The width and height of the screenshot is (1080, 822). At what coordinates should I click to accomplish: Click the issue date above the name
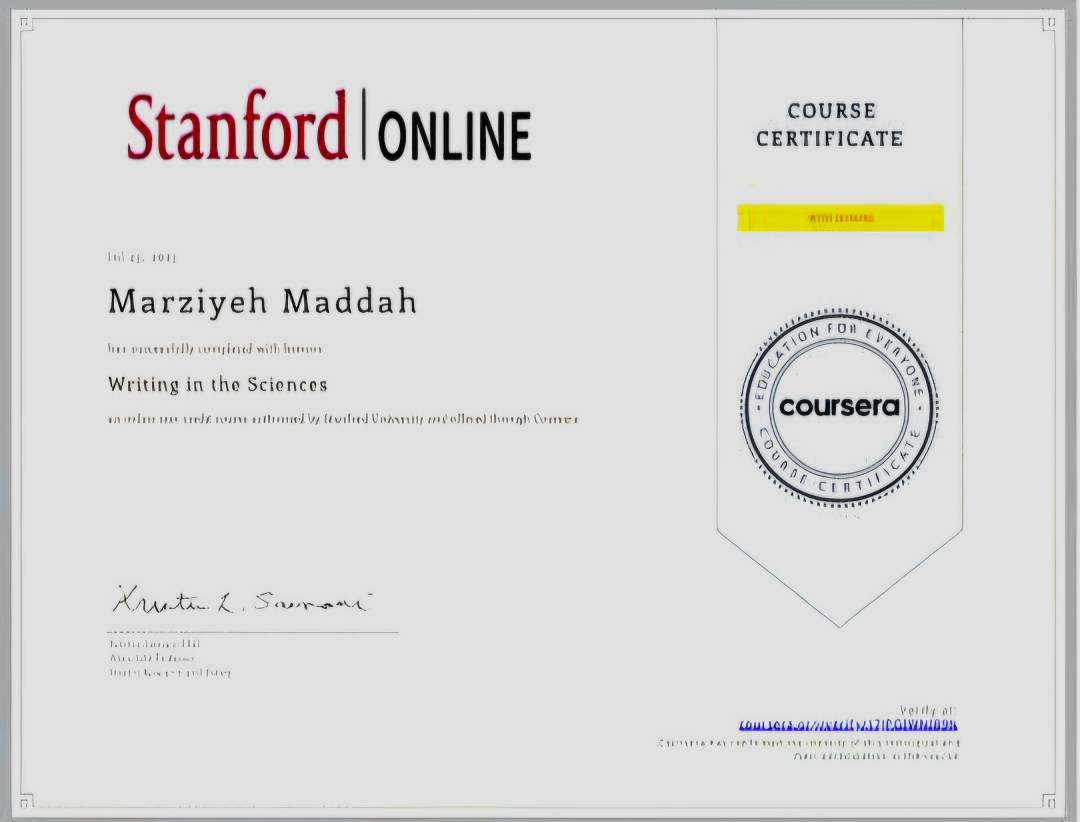tap(143, 258)
